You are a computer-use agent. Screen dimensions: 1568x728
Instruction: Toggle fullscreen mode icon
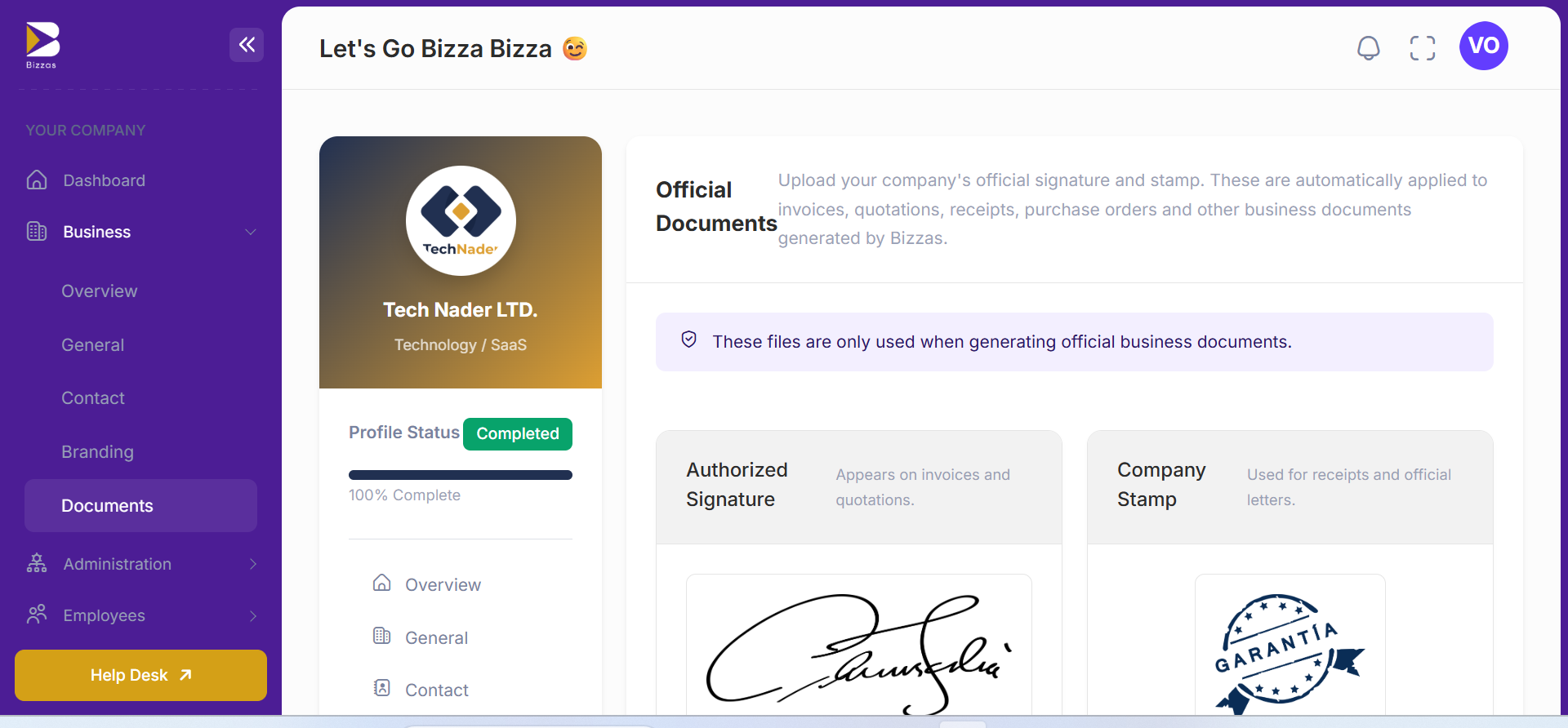point(1423,48)
